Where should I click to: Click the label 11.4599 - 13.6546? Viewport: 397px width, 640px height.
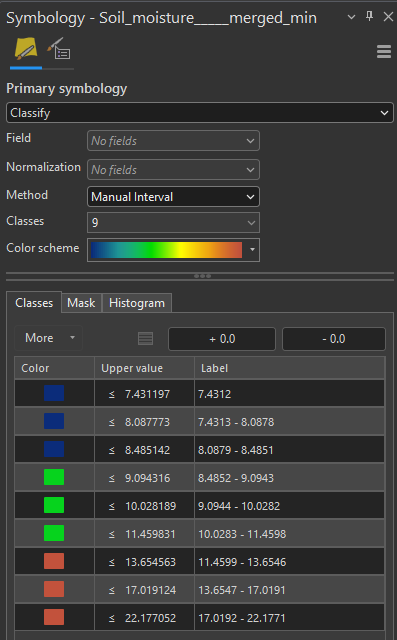(242, 562)
